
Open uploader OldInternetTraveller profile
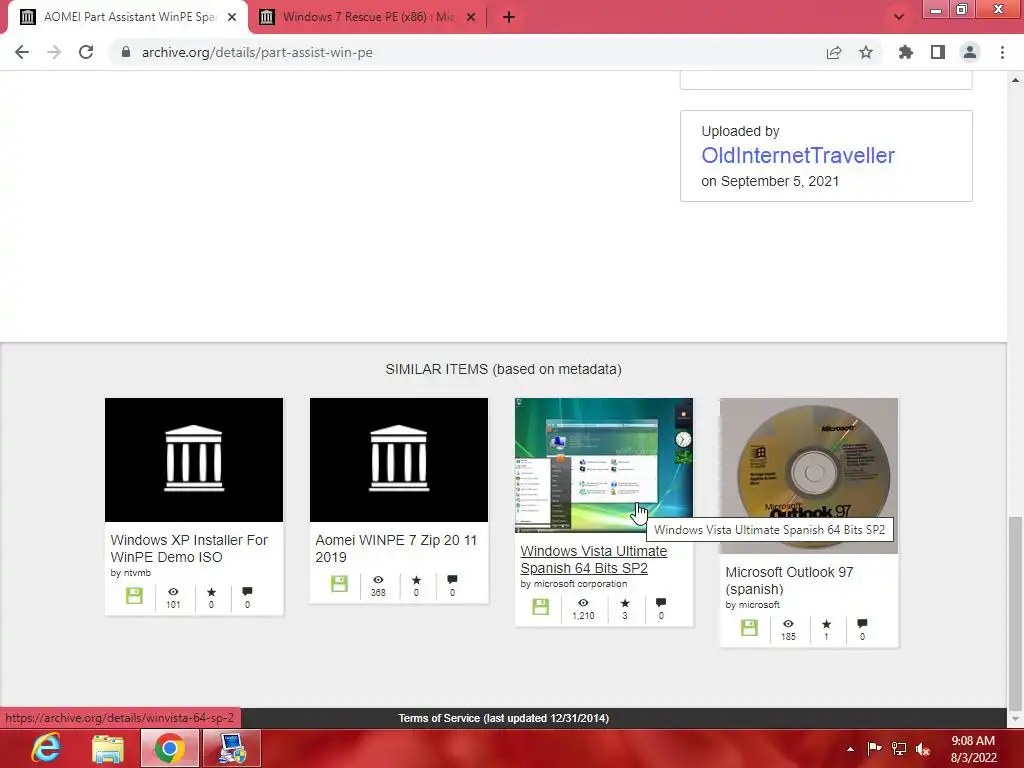coord(797,155)
